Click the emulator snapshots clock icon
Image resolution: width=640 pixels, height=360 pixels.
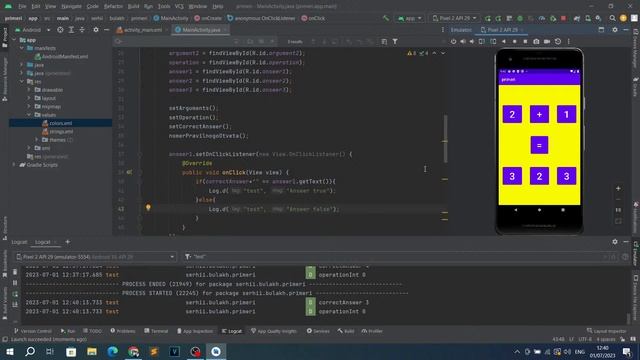click(558, 42)
